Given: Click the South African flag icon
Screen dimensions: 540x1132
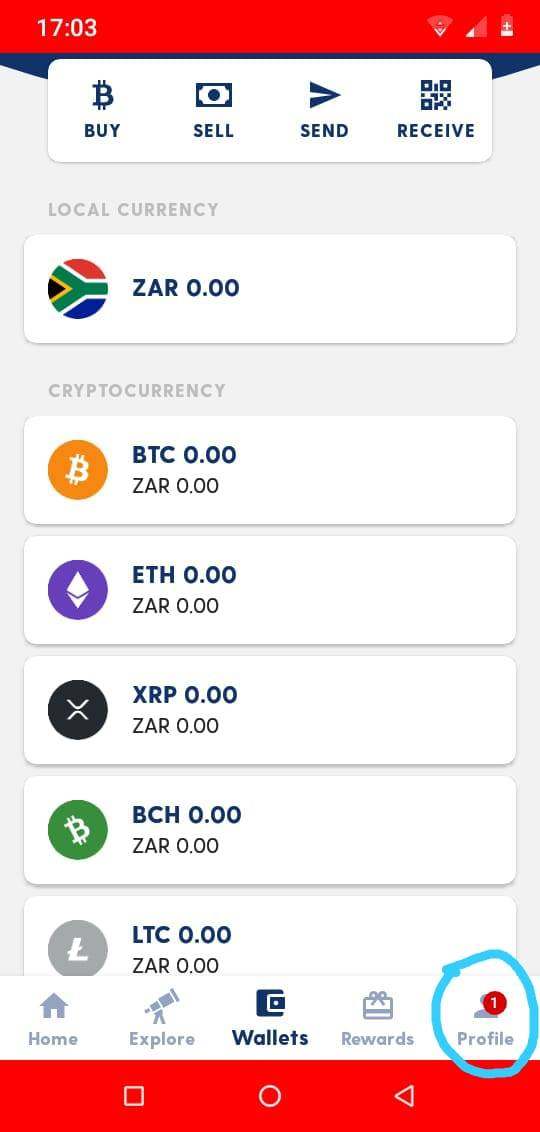Looking at the screenshot, I should [x=78, y=289].
